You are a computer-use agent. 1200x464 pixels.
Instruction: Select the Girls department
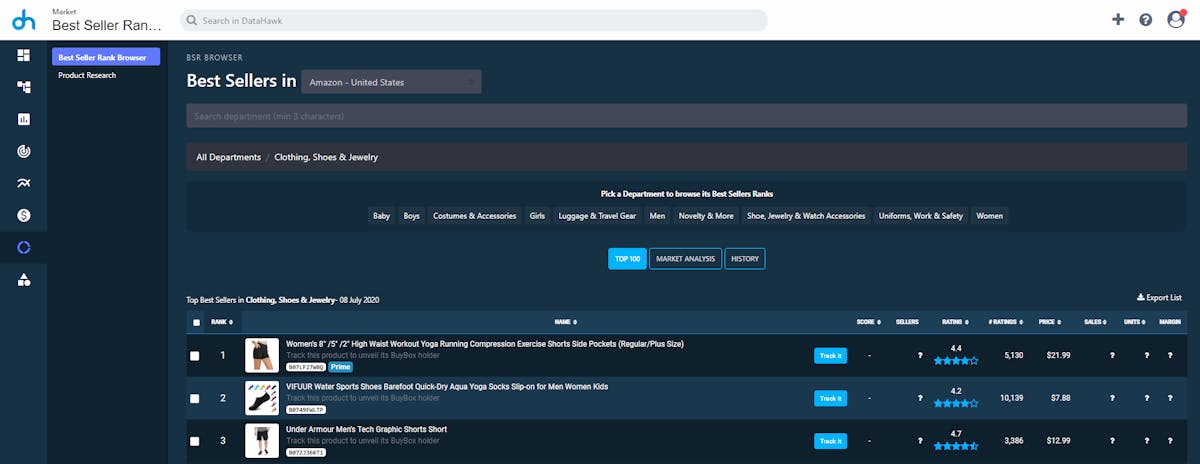pyautogui.click(x=538, y=215)
